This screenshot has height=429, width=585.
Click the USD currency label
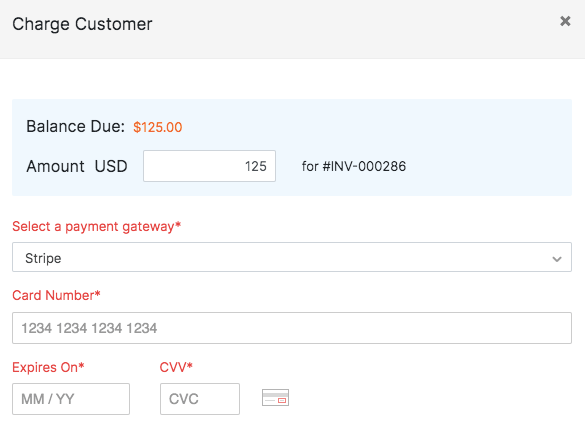[x=111, y=166]
